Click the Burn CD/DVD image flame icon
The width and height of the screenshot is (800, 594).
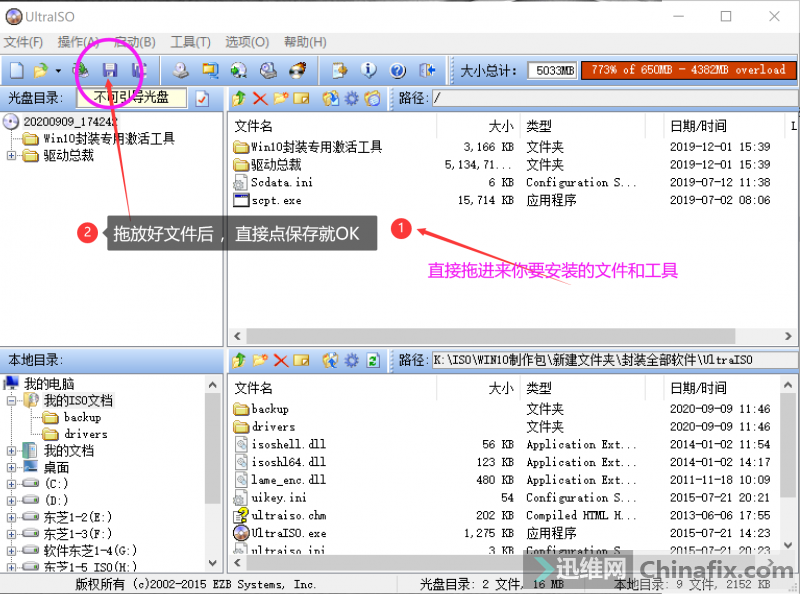tap(297, 70)
